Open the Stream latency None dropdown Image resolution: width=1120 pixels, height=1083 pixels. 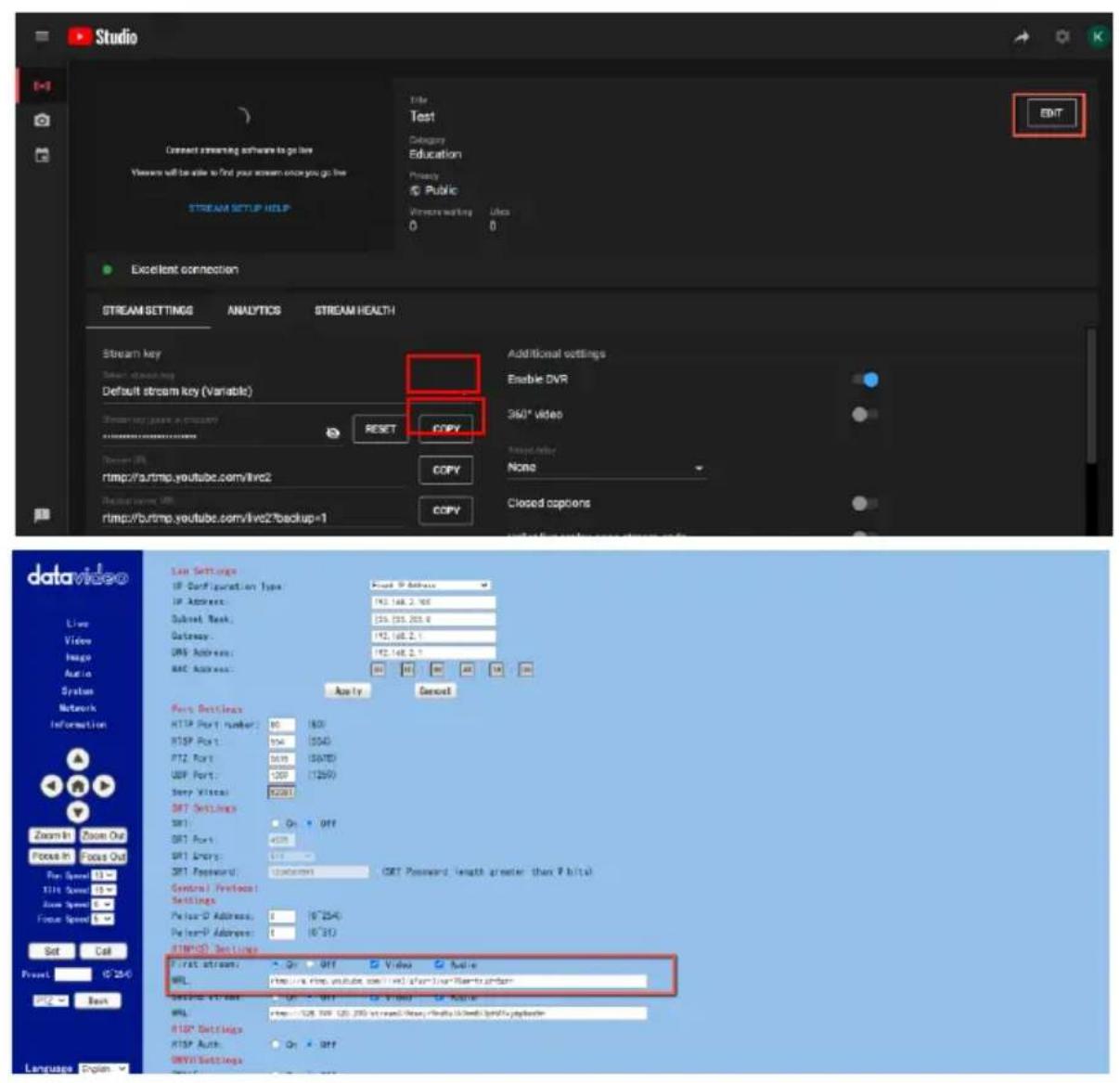click(x=605, y=468)
